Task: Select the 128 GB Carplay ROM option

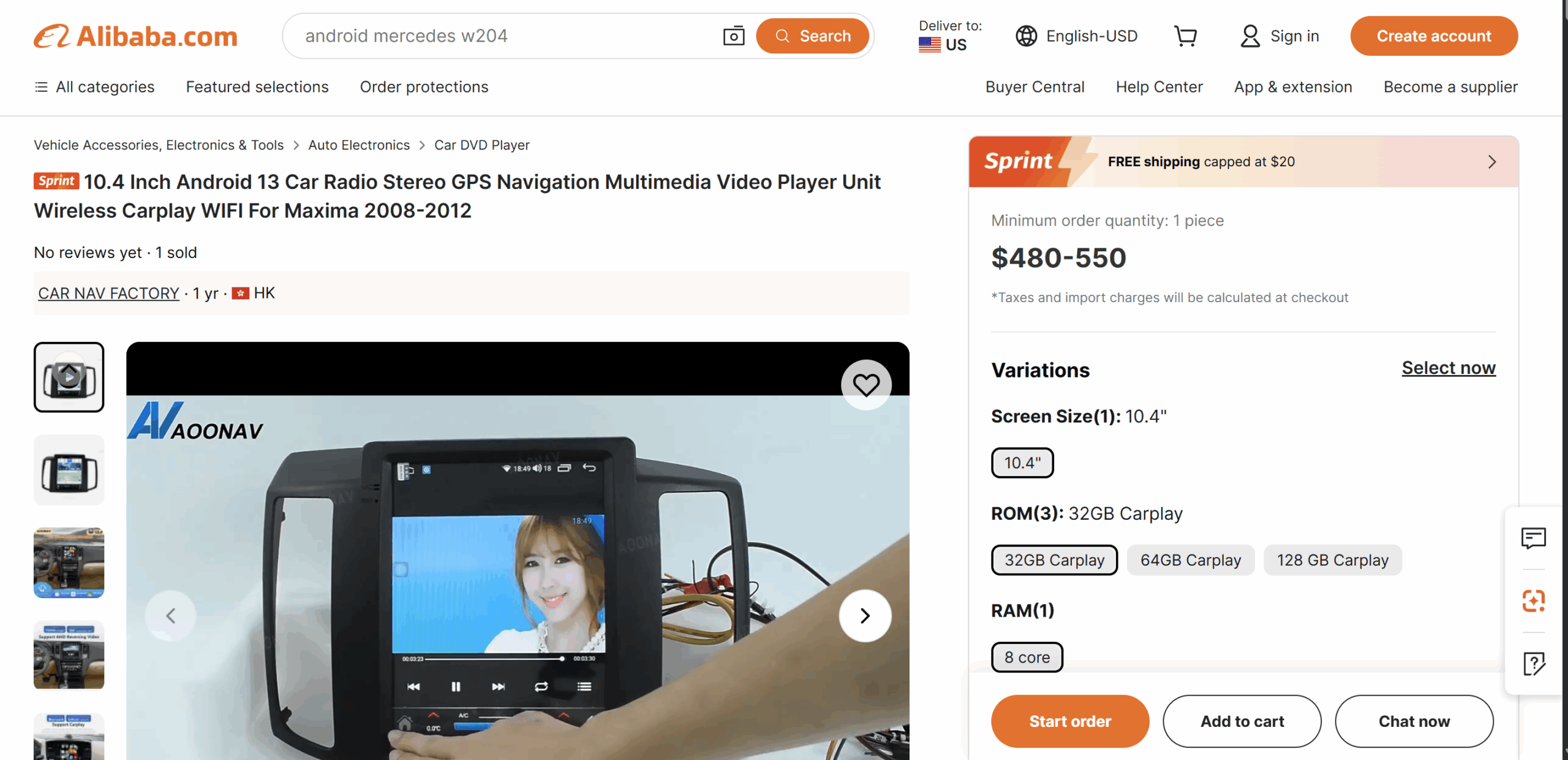Action: click(x=1332, y=560)
